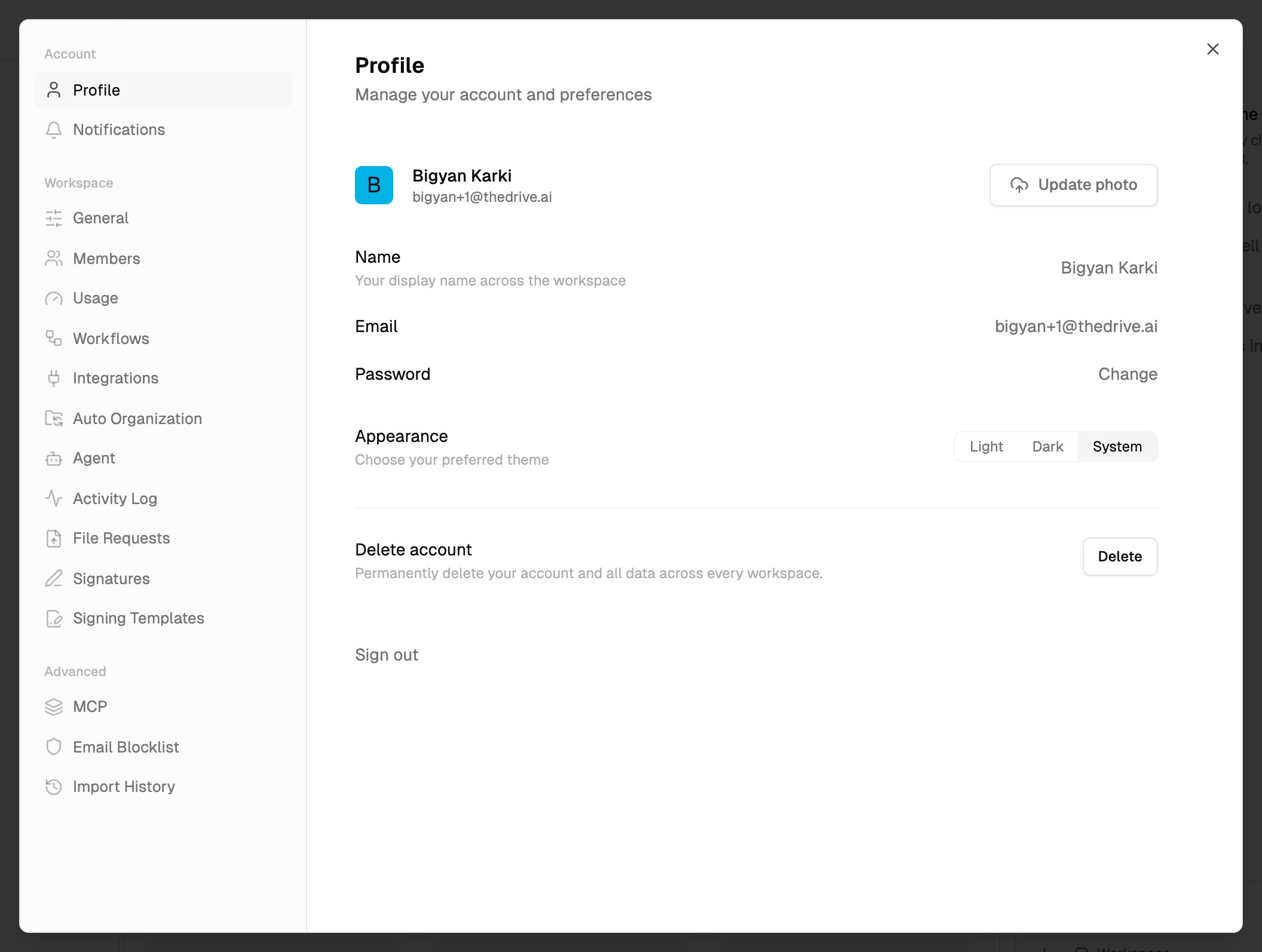
Task: Click the upload cloud icon in Update photo
Action: (x=1019, y=185)
